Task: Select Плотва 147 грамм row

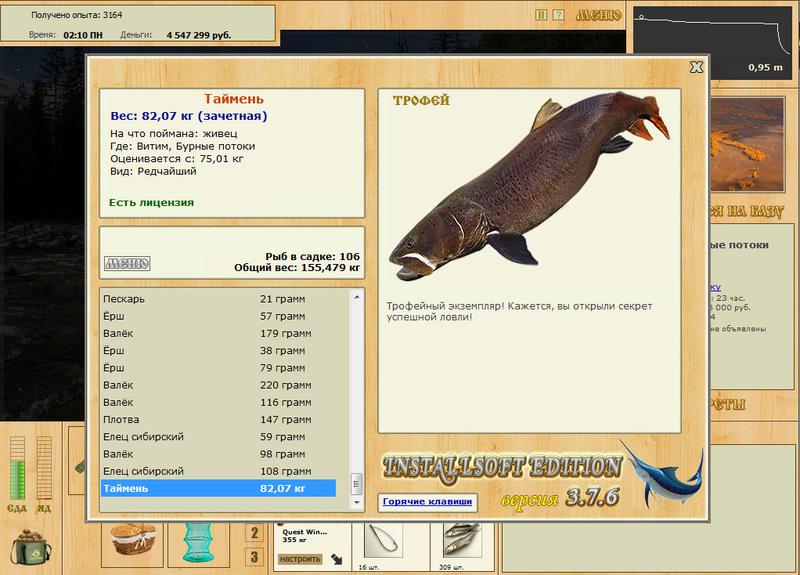Action: click(218, 420)
